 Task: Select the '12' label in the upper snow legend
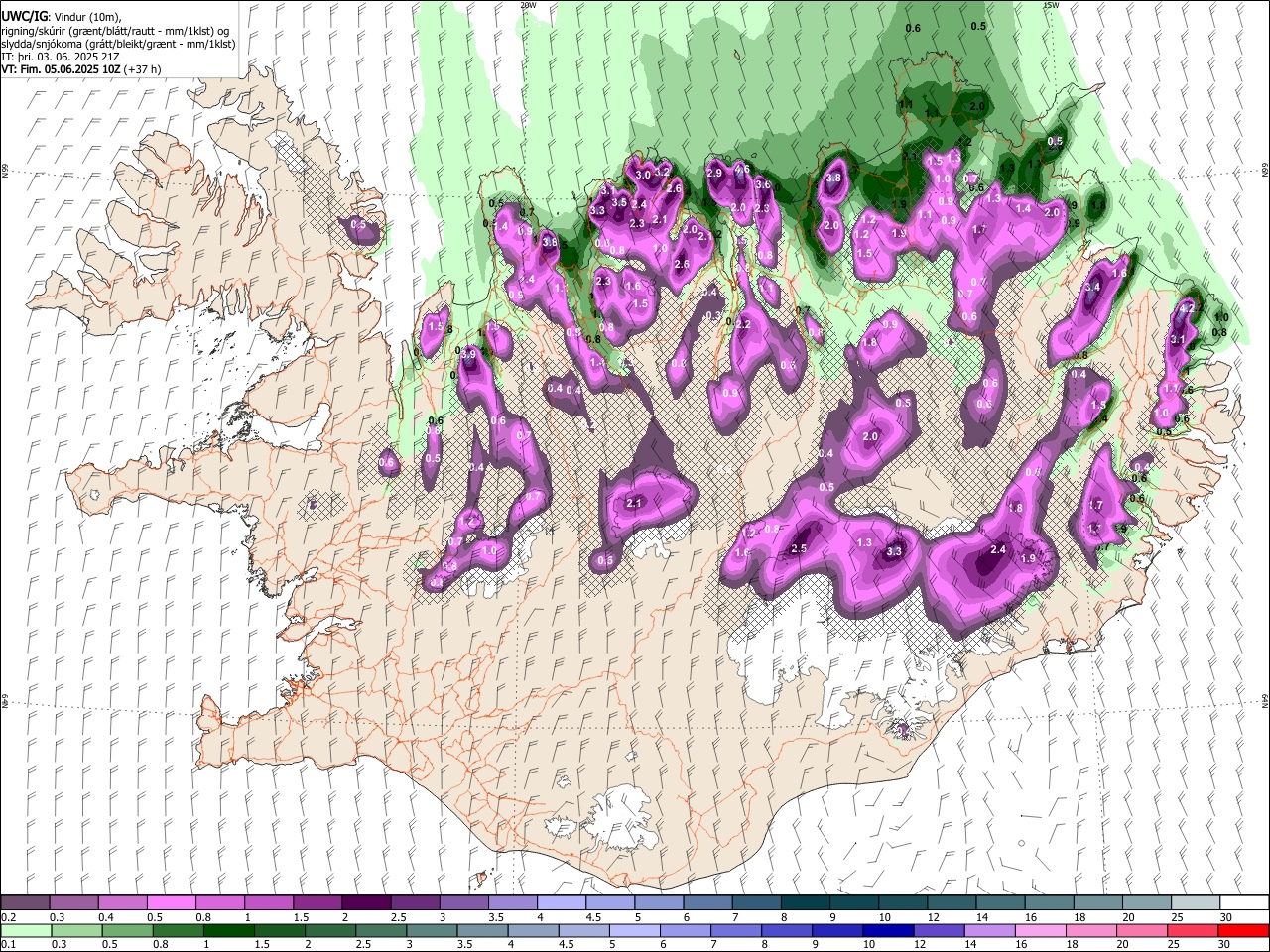(x=933, y=917)
